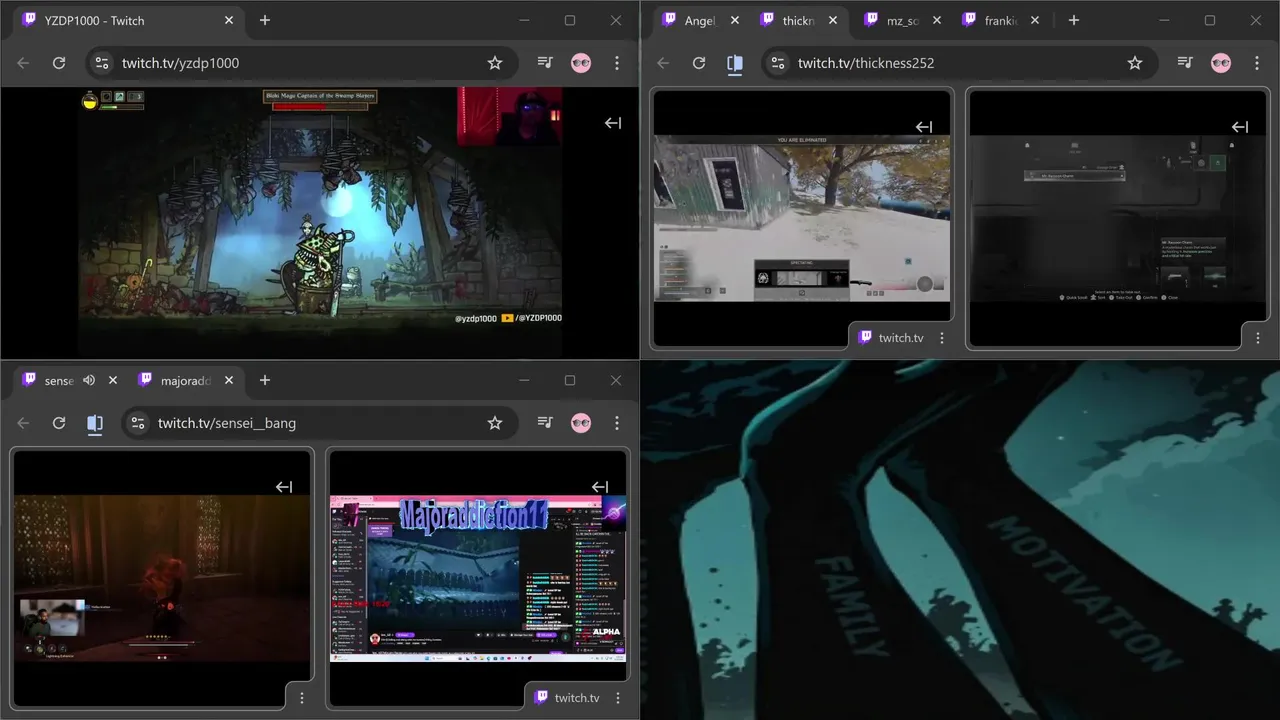Toggle split view icon in thickness252 window
This screenshot has width=1280, height=720.
(x=735, y=63)
